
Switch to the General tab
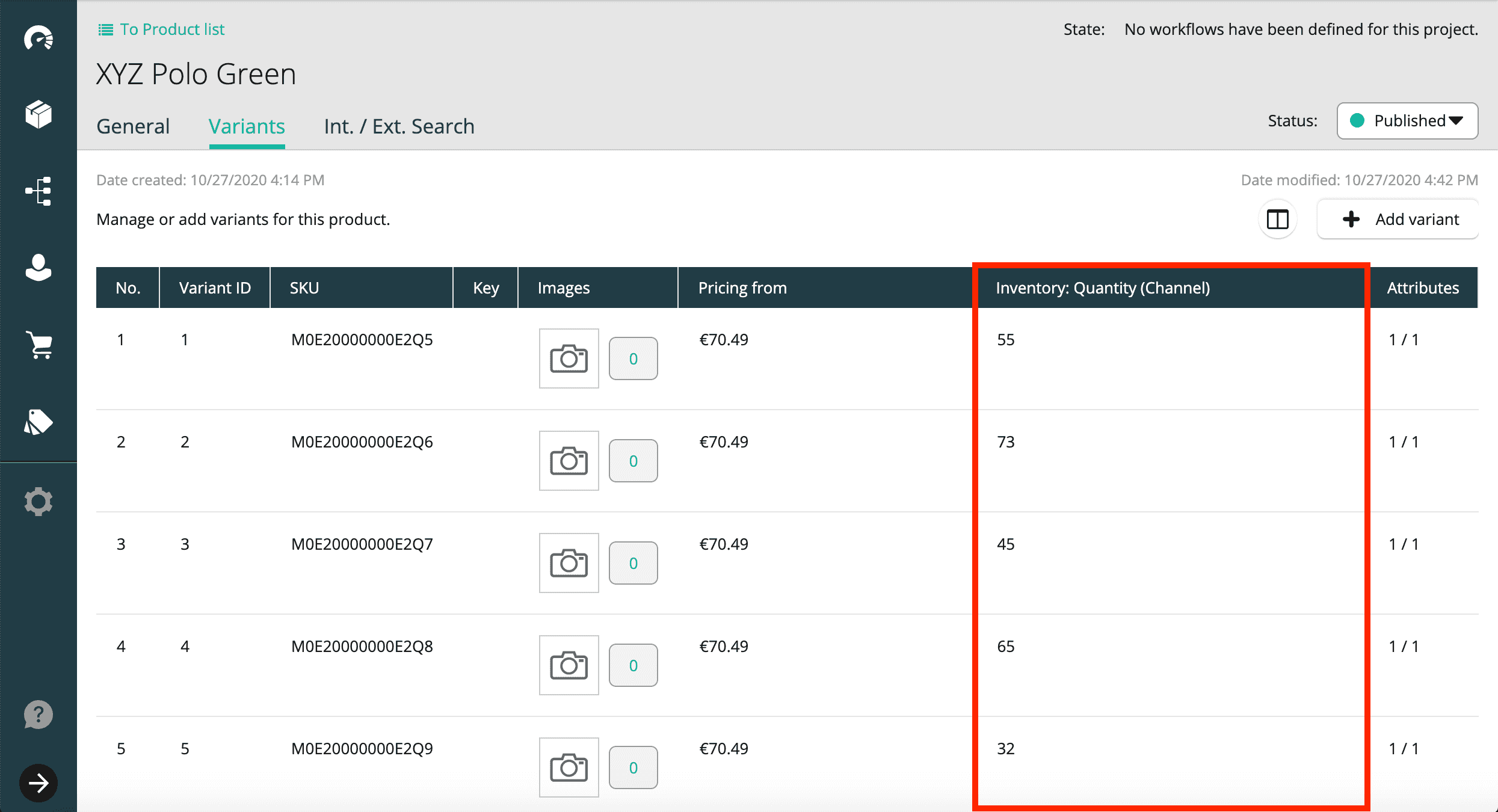coord(133,126)
